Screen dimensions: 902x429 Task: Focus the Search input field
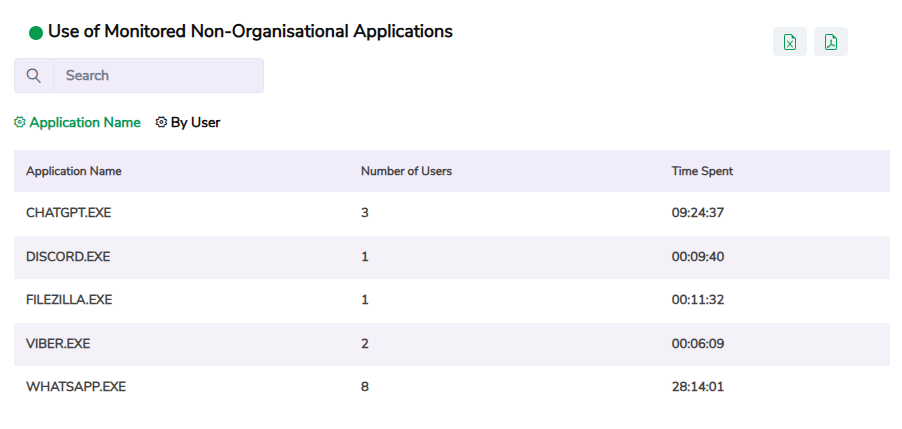click(x=157, y=76)
